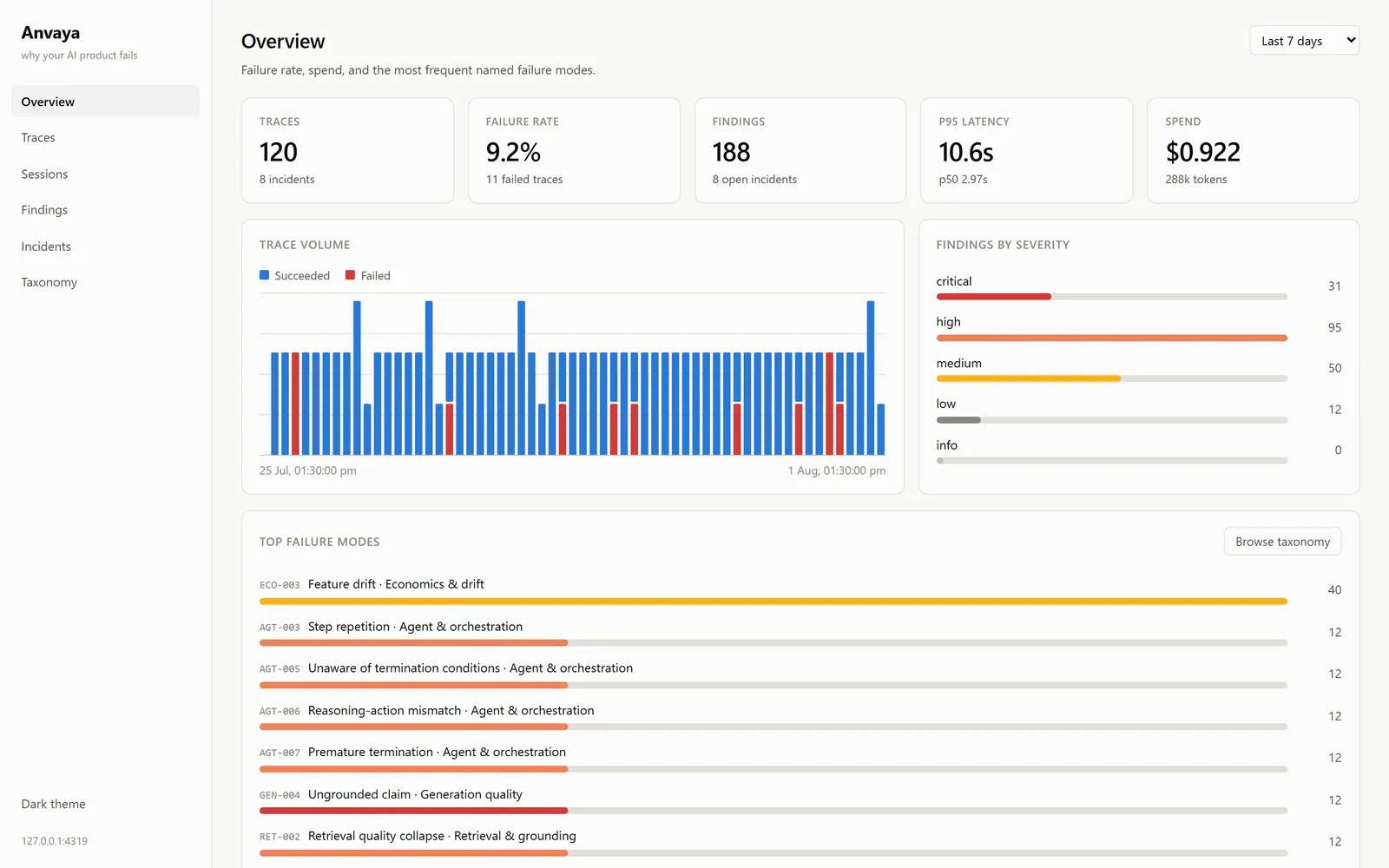The width and height of the screenshot is (1389, 868).
Task: Click the high severity bar
Action: pyautogui.click(x=1111, y=338)
